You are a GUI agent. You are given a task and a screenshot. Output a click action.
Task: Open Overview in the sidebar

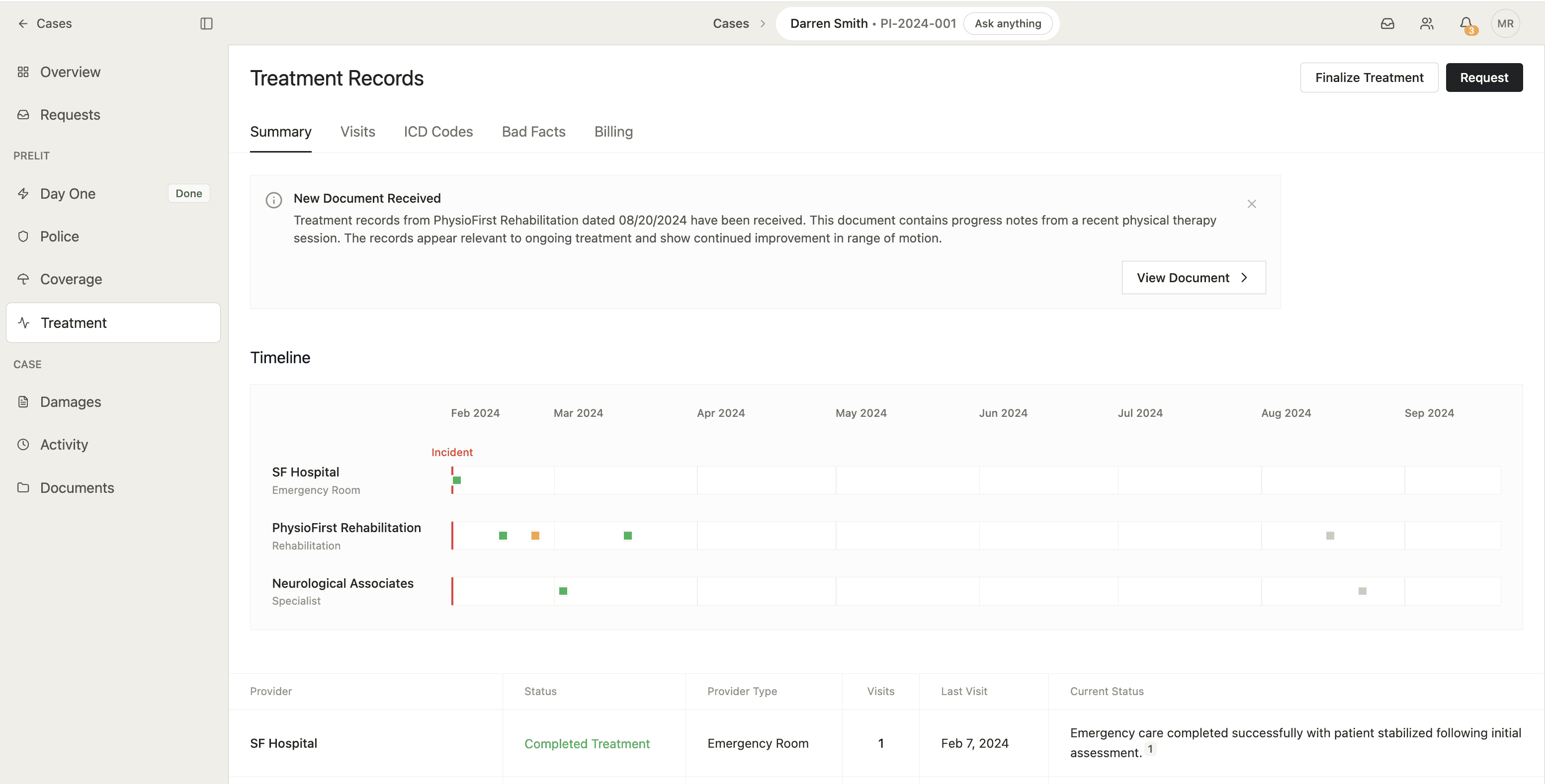70,72
